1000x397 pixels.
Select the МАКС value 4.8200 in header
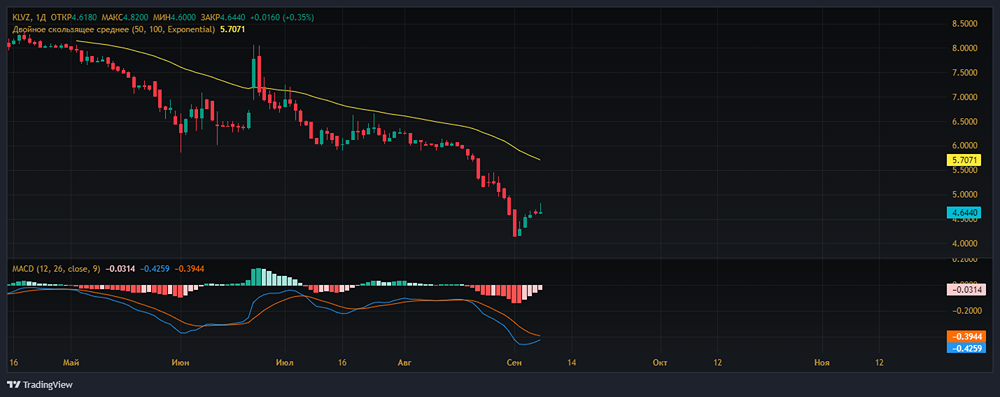pos(136,18)
